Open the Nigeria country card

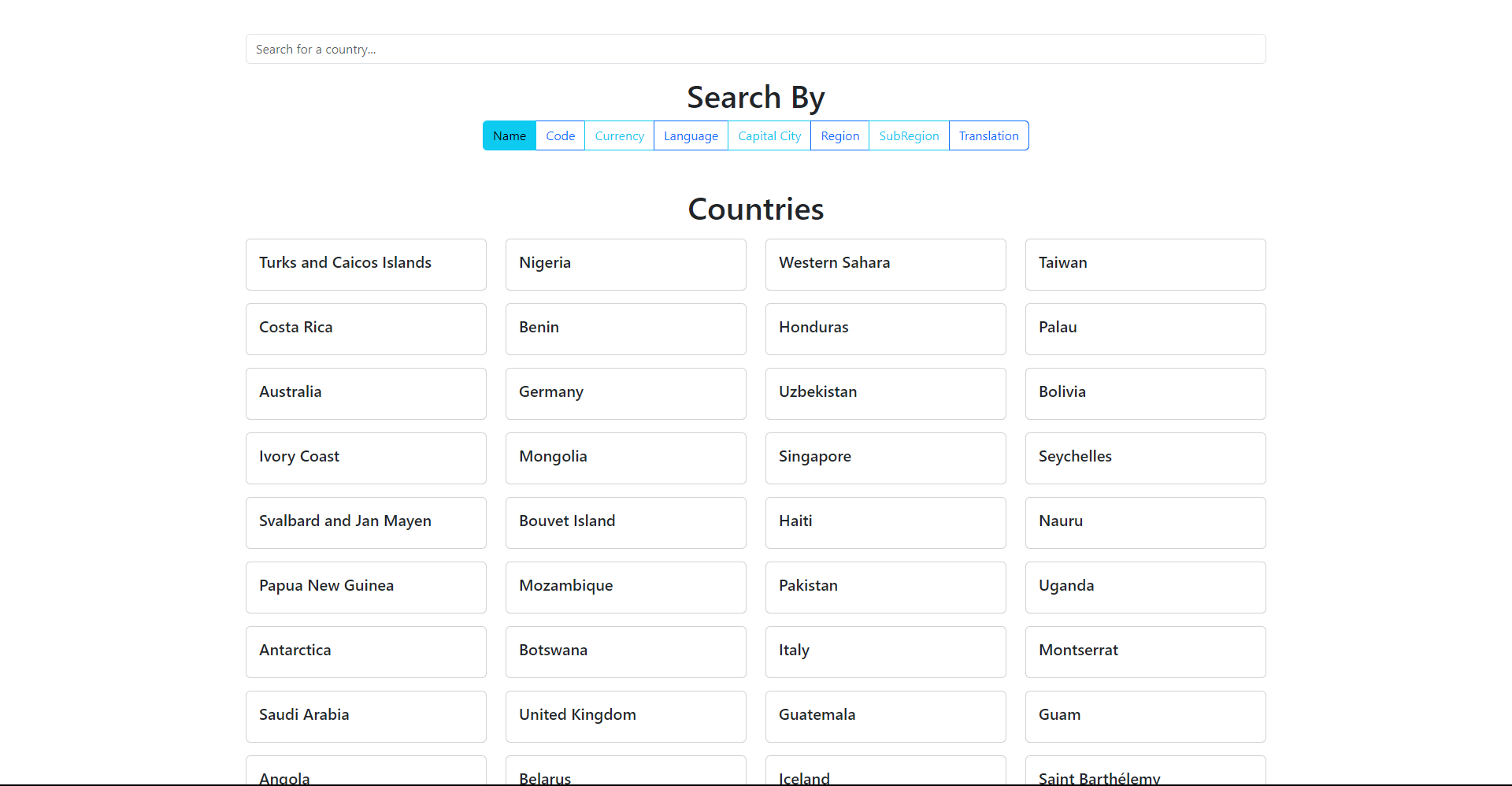pos(625,264)
